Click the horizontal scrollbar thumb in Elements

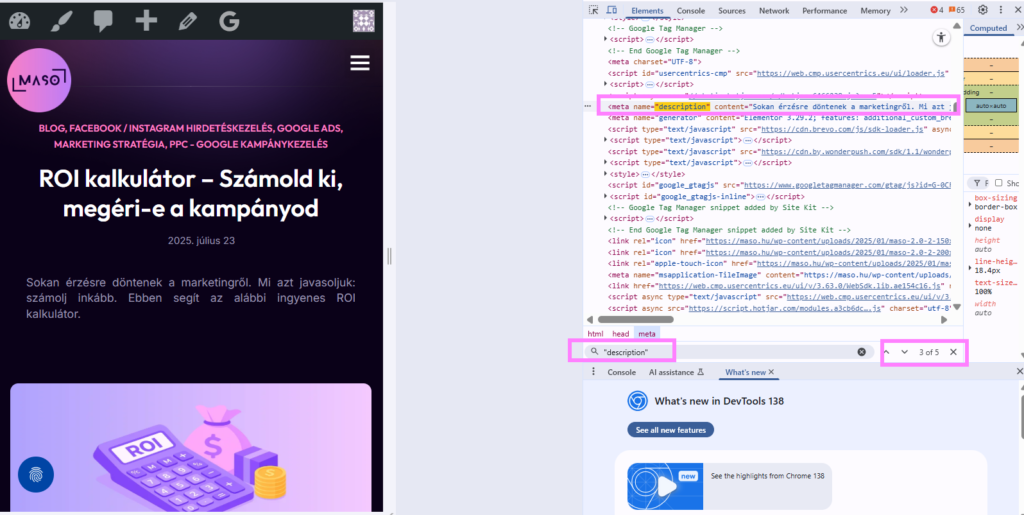[x=635, y=320]
